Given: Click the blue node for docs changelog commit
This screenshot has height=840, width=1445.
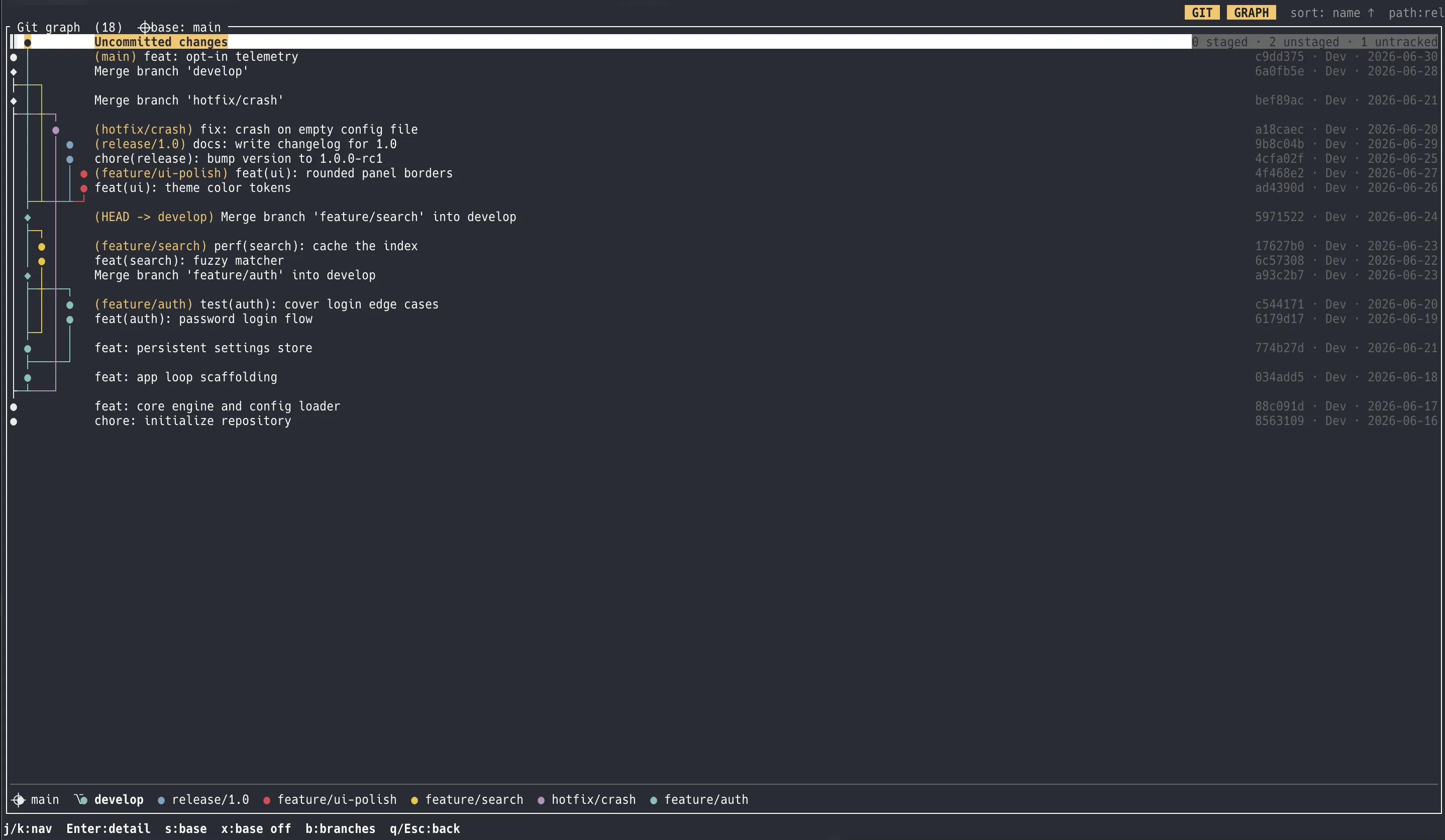Looking at the screenshot, I should click(x=69, y=145).
